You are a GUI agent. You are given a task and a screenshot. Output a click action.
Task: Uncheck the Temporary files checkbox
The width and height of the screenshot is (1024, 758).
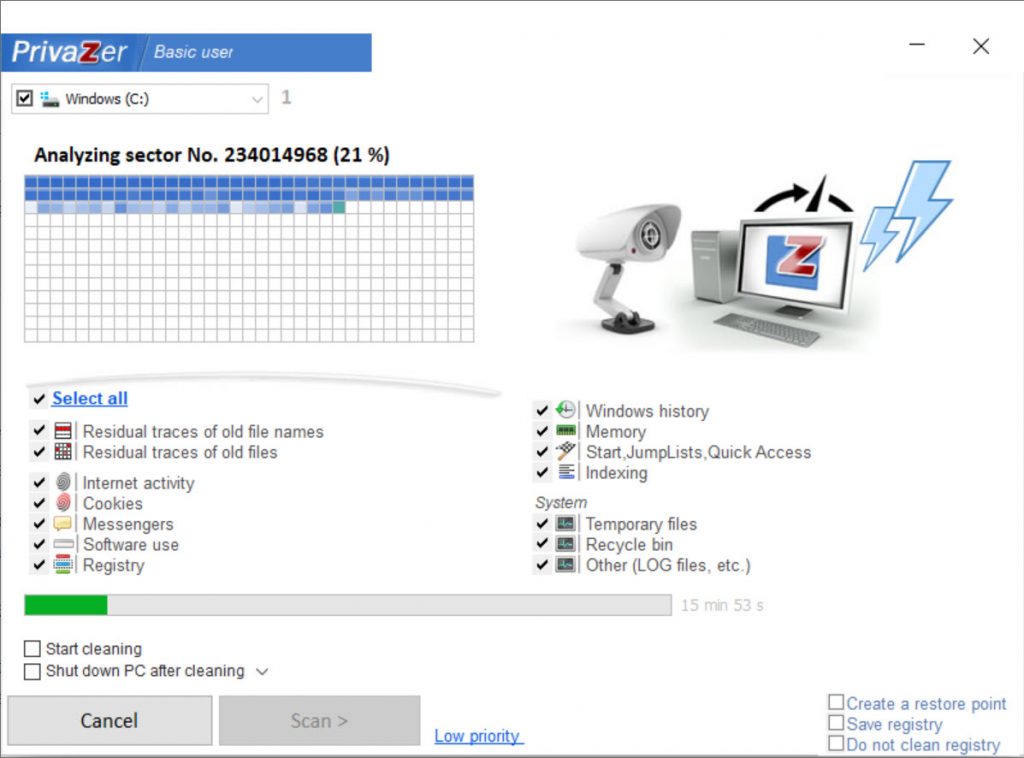542,524
